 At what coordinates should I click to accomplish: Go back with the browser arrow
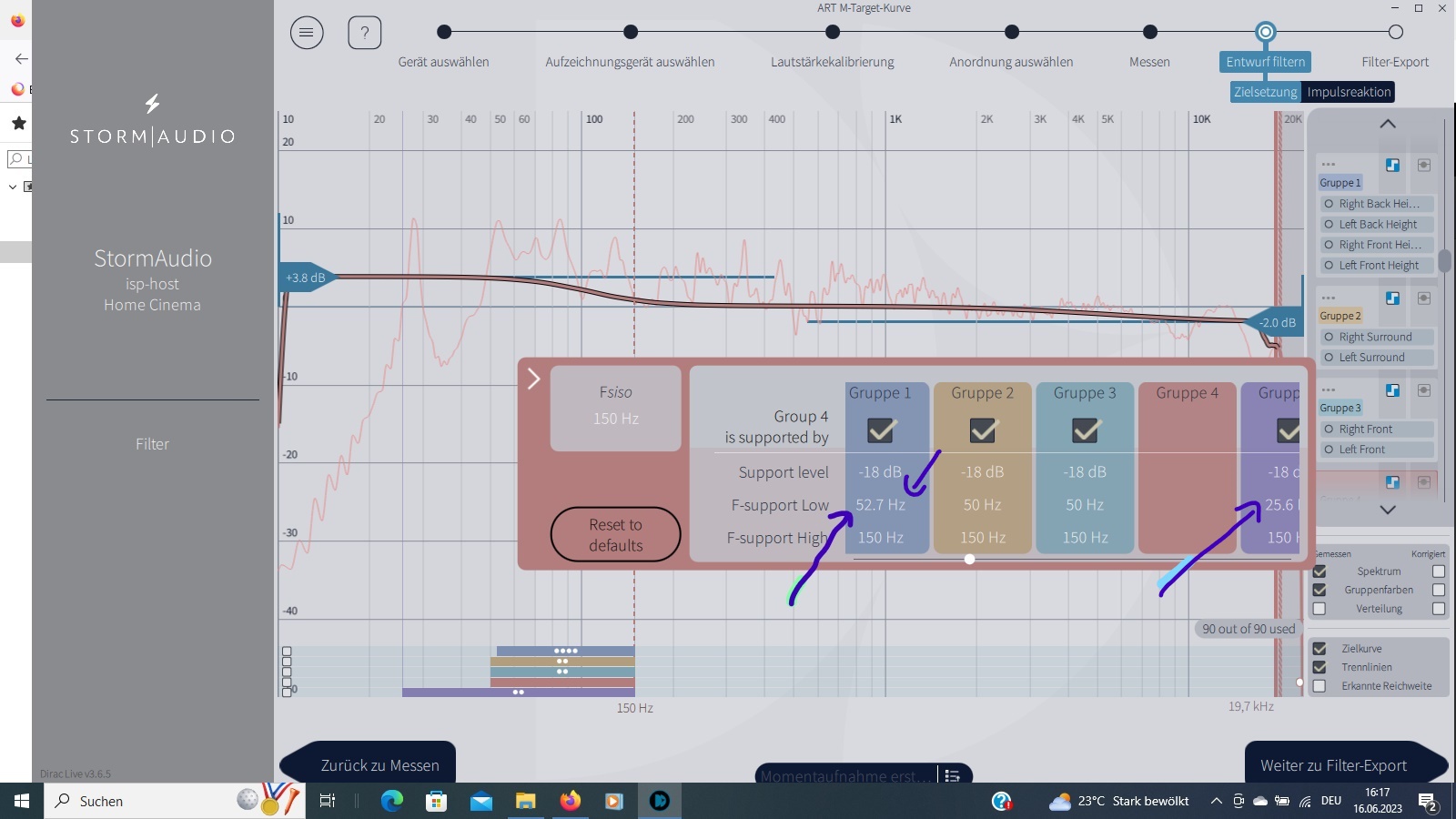21,58
